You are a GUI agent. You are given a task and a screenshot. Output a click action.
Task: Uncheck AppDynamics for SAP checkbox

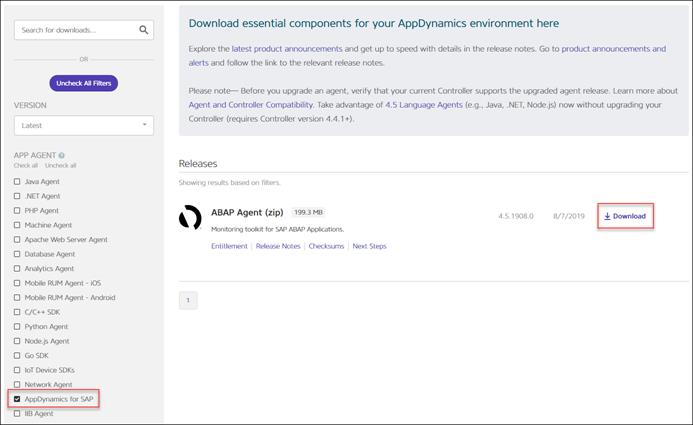pos(17,399)
